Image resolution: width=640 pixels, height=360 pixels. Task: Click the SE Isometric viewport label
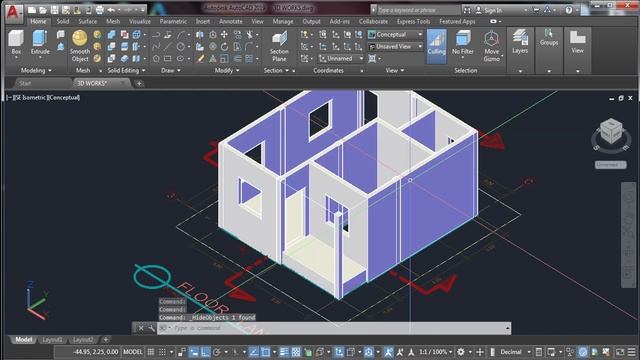(29, 98)
